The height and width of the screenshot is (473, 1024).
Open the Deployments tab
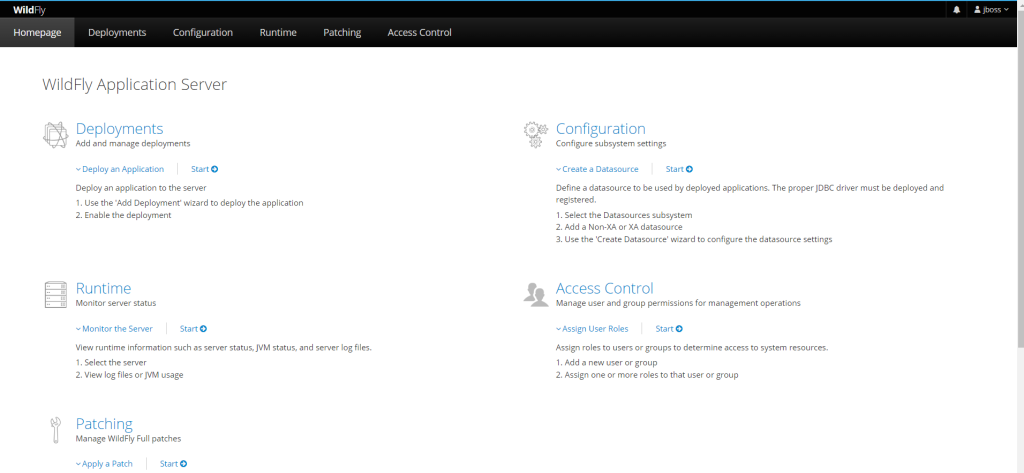pyautogui.click(x=117, y=33)
